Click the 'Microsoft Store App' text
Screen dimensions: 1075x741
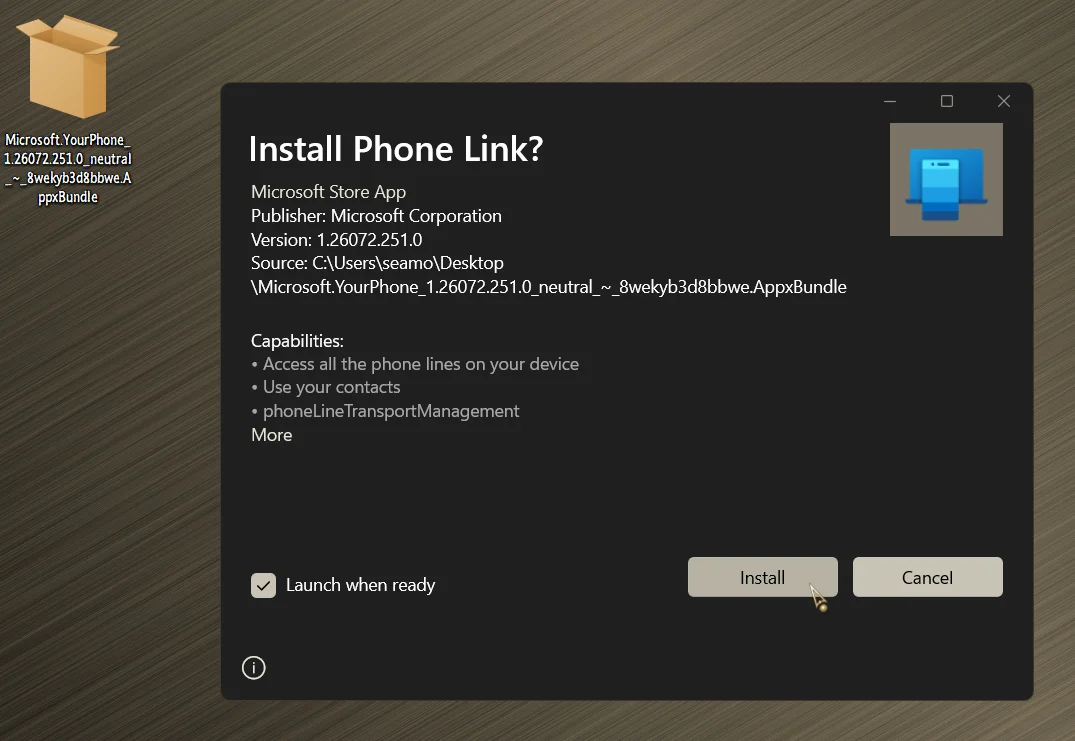(x=328, y=192)
